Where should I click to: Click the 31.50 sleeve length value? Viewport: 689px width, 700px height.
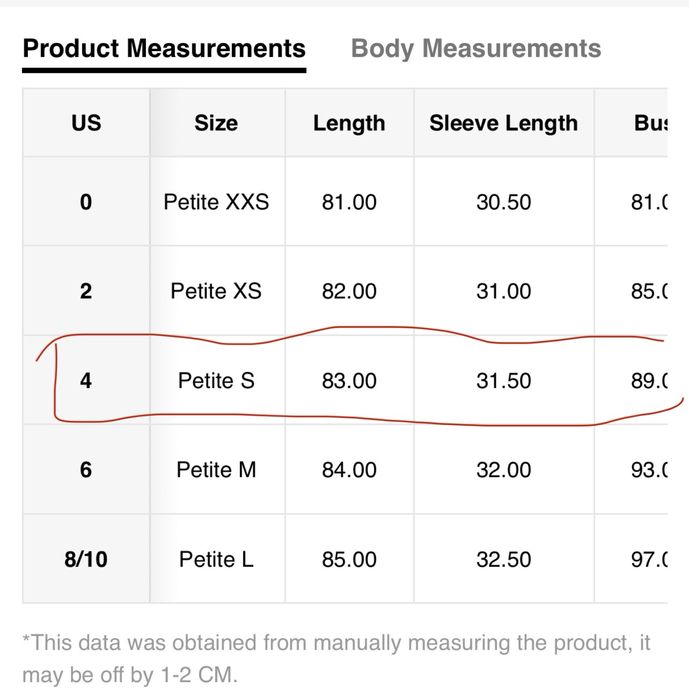click(x=503, y=381)
